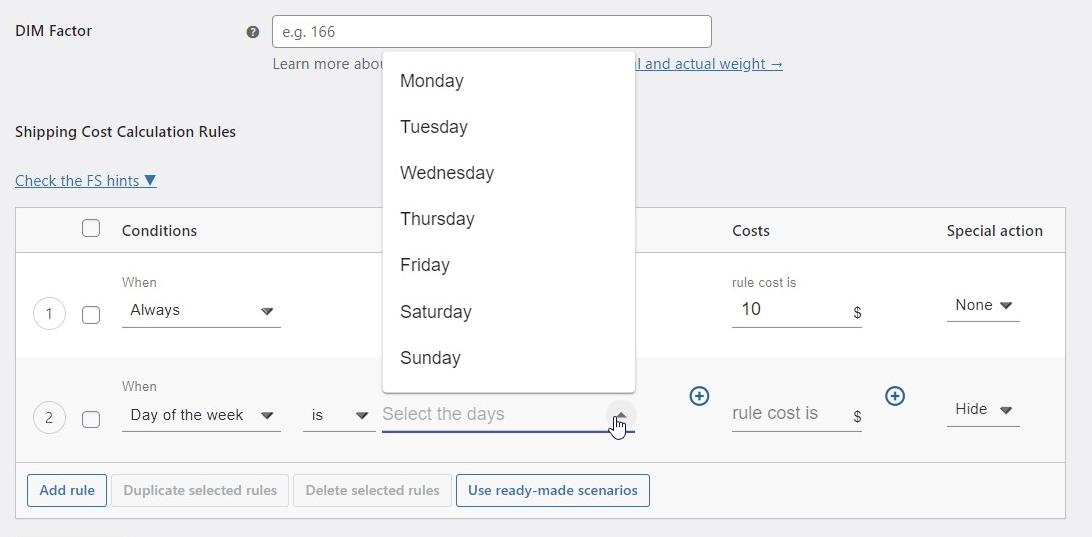Click the Shipping Cost Calculation Rules heading
This screenshot has width=1092, height=537.
pos(125,132)
